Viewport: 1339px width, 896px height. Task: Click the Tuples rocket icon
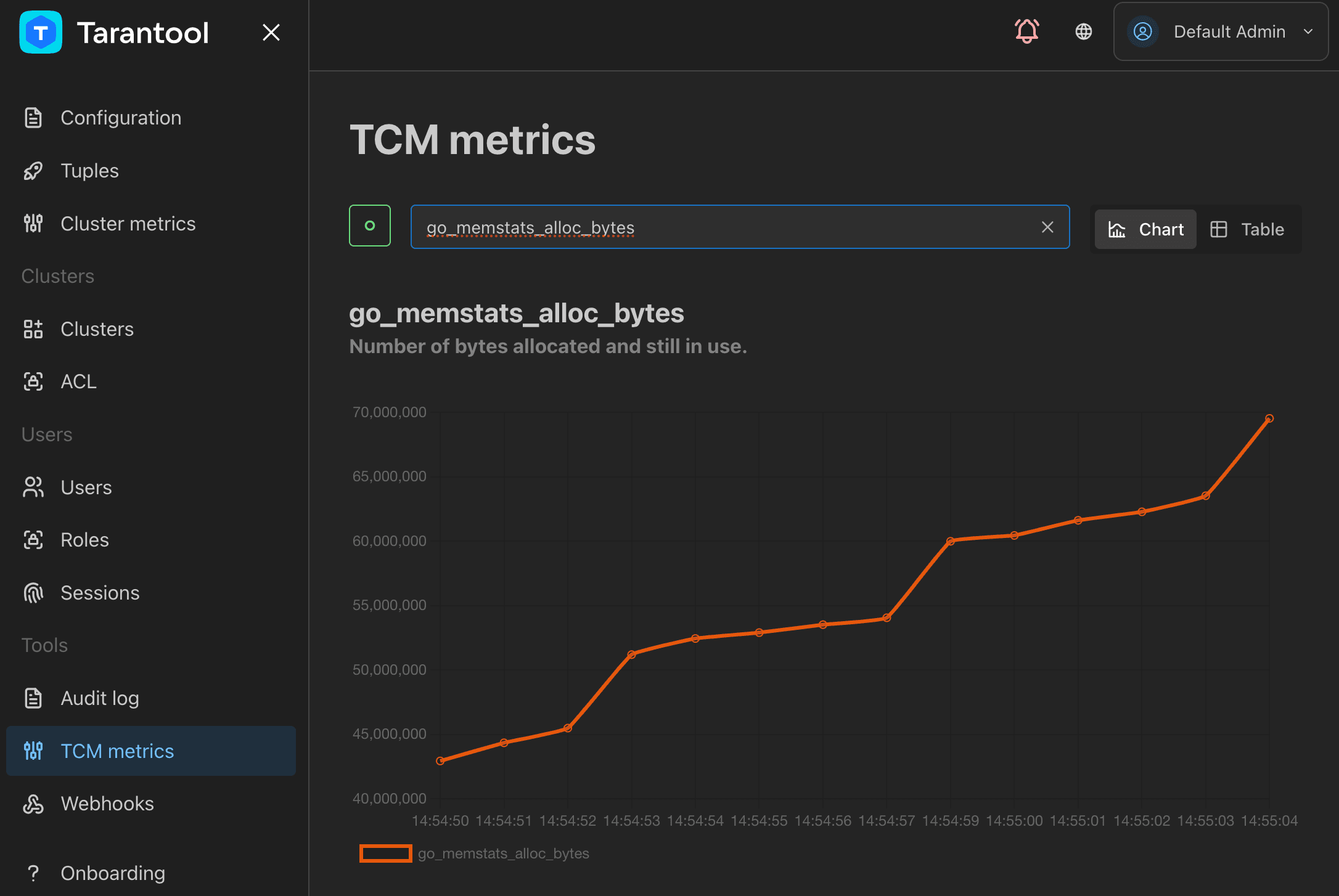point(33,171)
